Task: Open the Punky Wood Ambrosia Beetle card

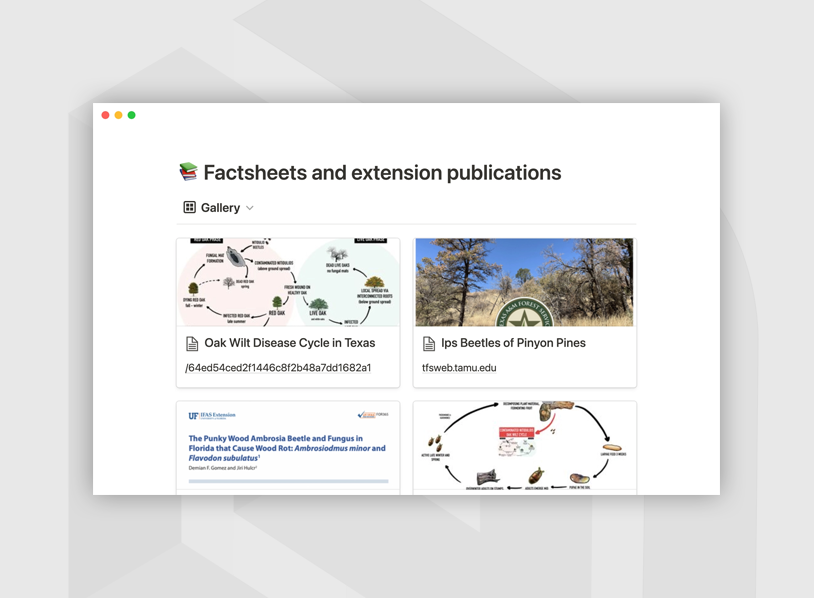Action: pos(288,448)
